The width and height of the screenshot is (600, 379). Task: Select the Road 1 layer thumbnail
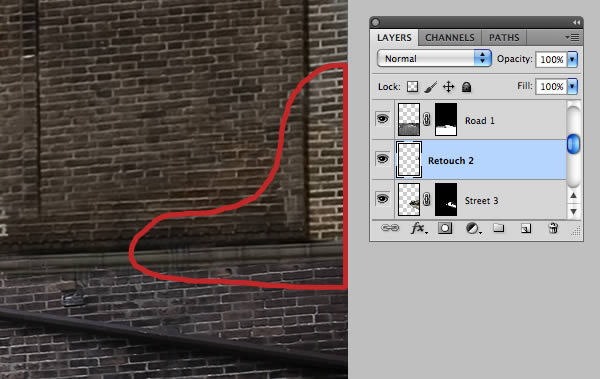(x=409, y=119)
